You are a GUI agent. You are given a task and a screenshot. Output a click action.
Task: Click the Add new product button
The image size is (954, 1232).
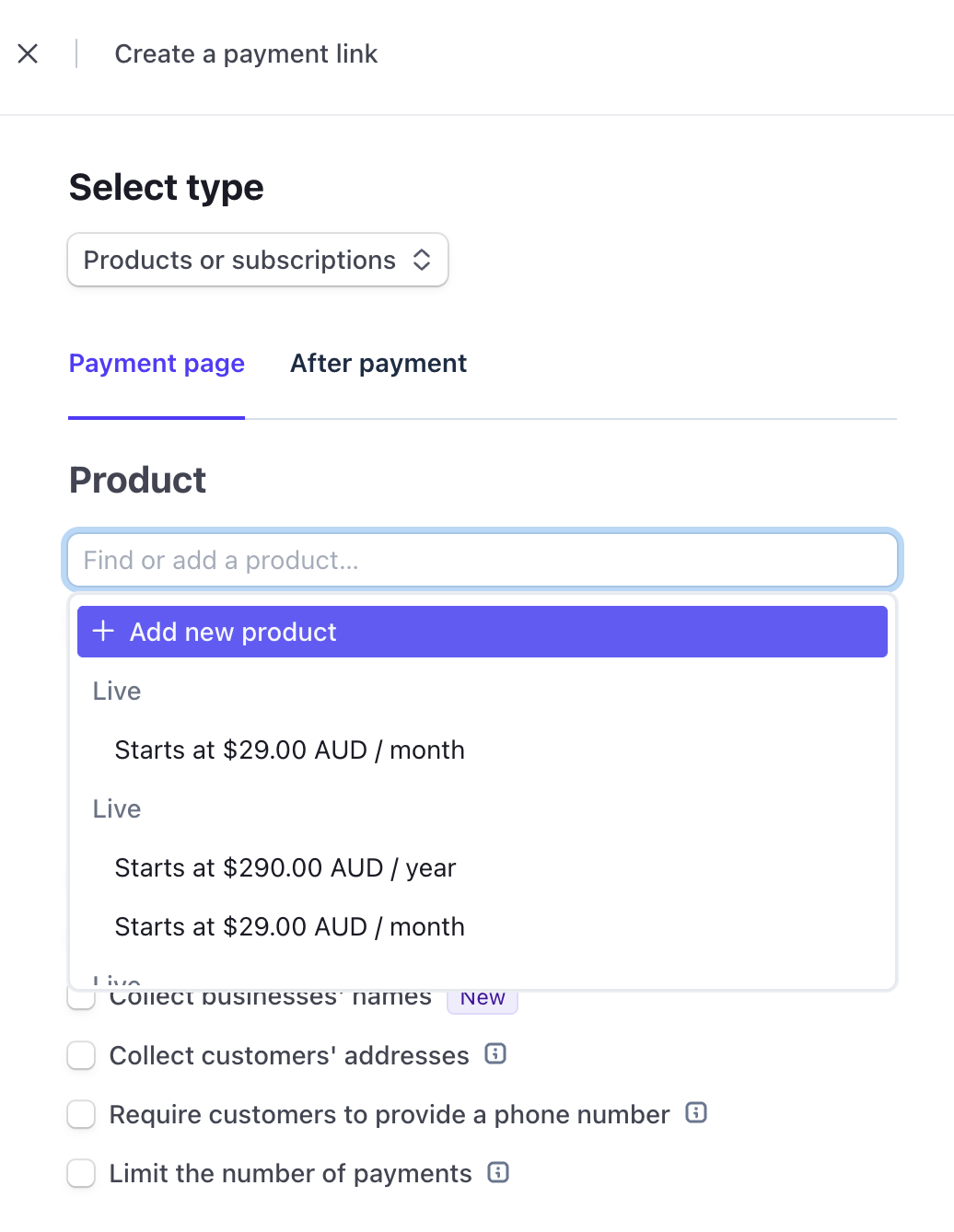point(482,632)
